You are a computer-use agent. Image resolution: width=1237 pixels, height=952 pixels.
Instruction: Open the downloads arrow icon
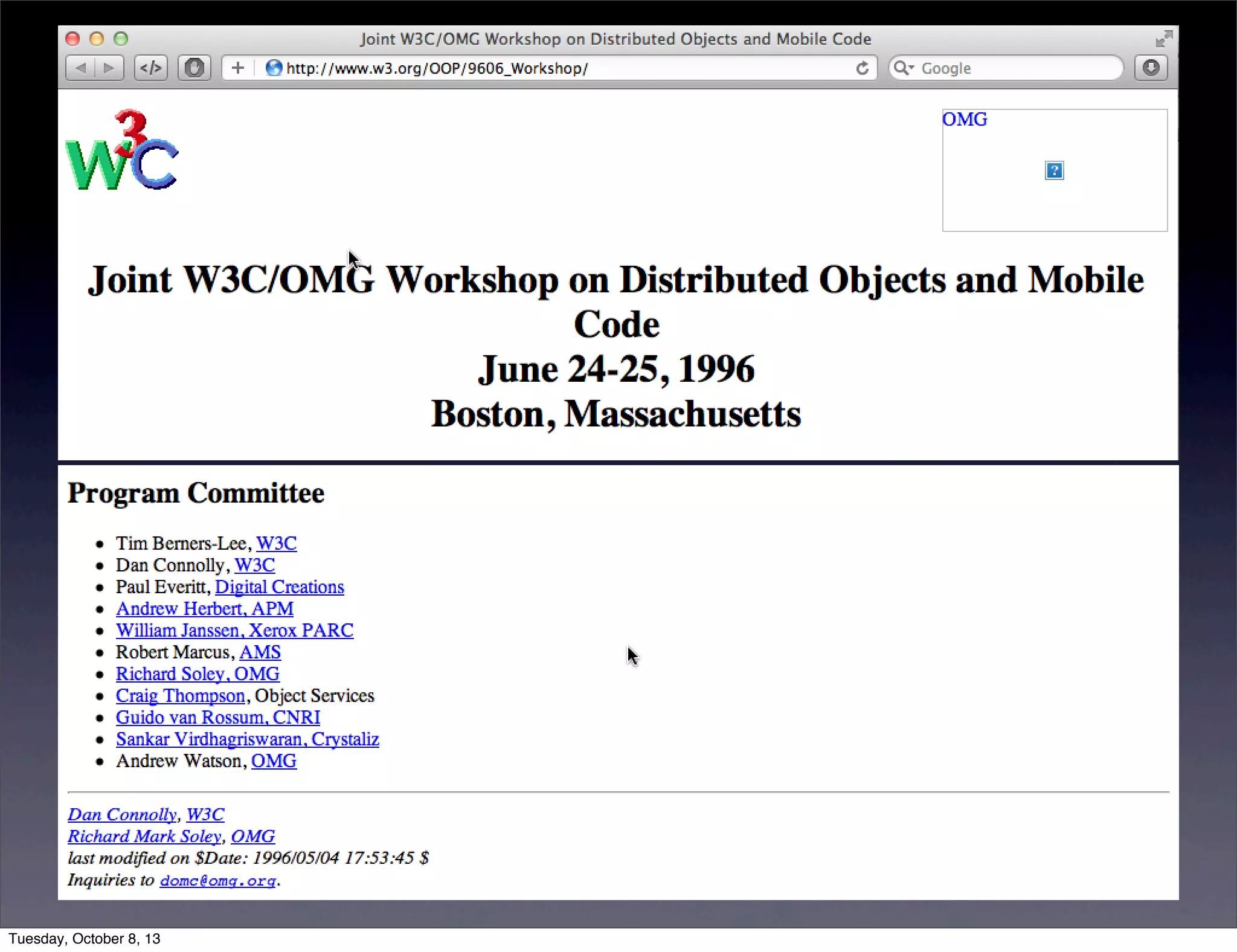pos(1151,68)
